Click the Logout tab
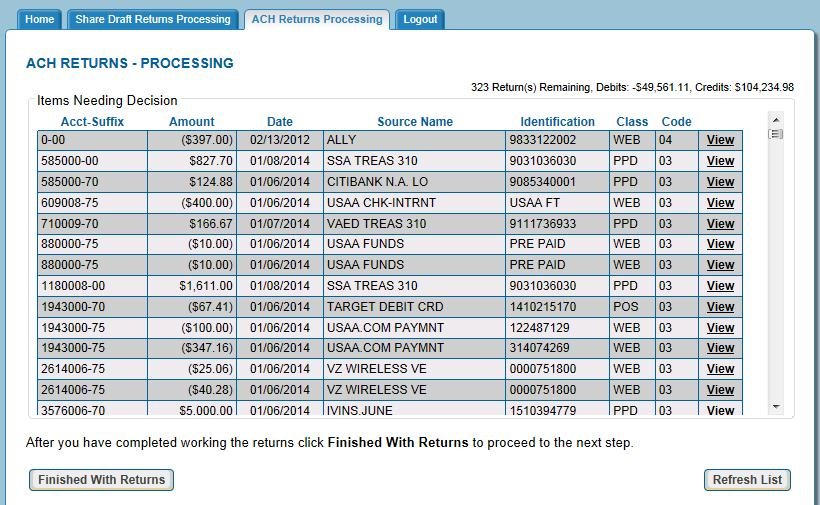This screenshot has width=820, height=505. [x=420, y=19]
